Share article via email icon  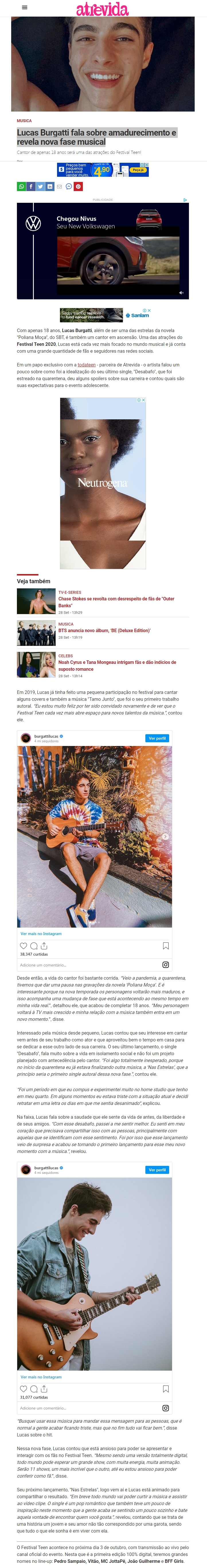click(59, 186)
